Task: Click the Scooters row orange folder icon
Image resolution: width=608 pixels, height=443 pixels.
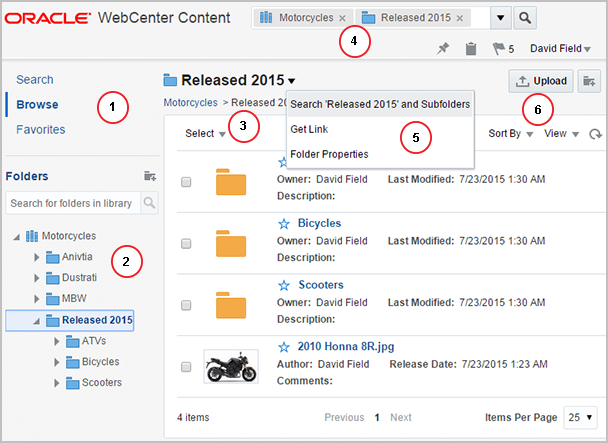Action: pyautogui.click(x=231, y=305)
